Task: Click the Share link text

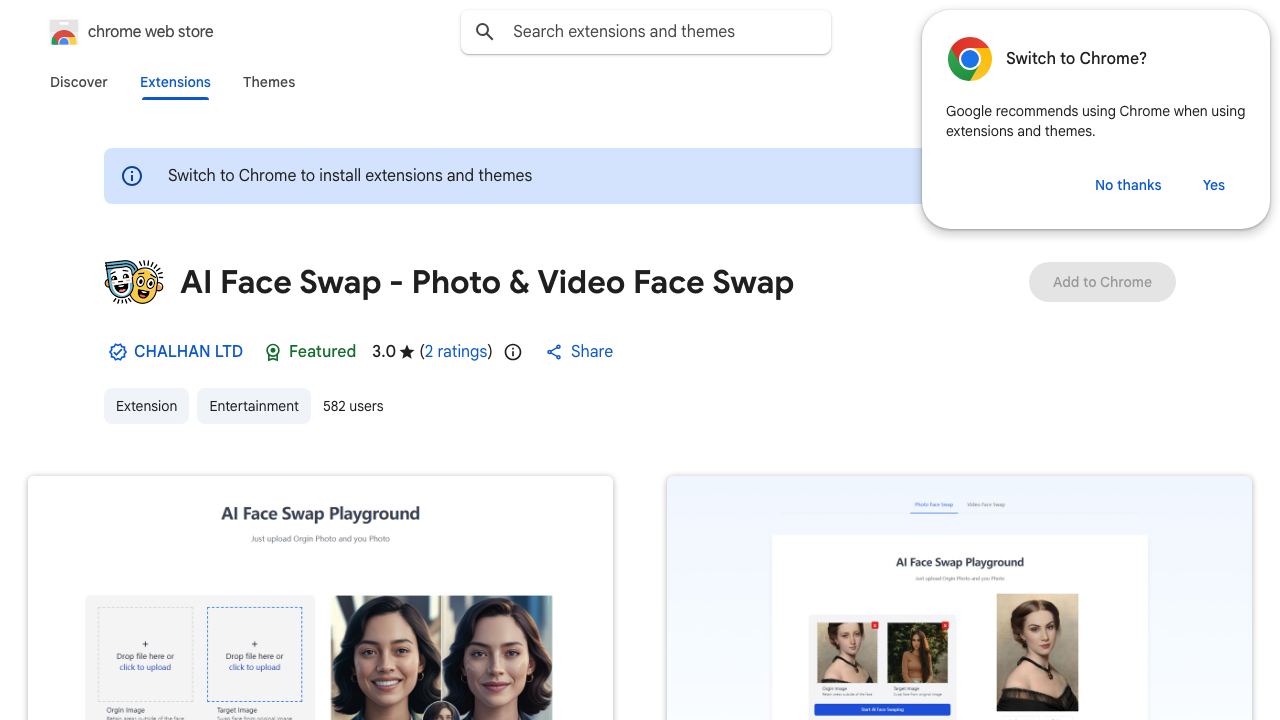Action: pos(592,352)
